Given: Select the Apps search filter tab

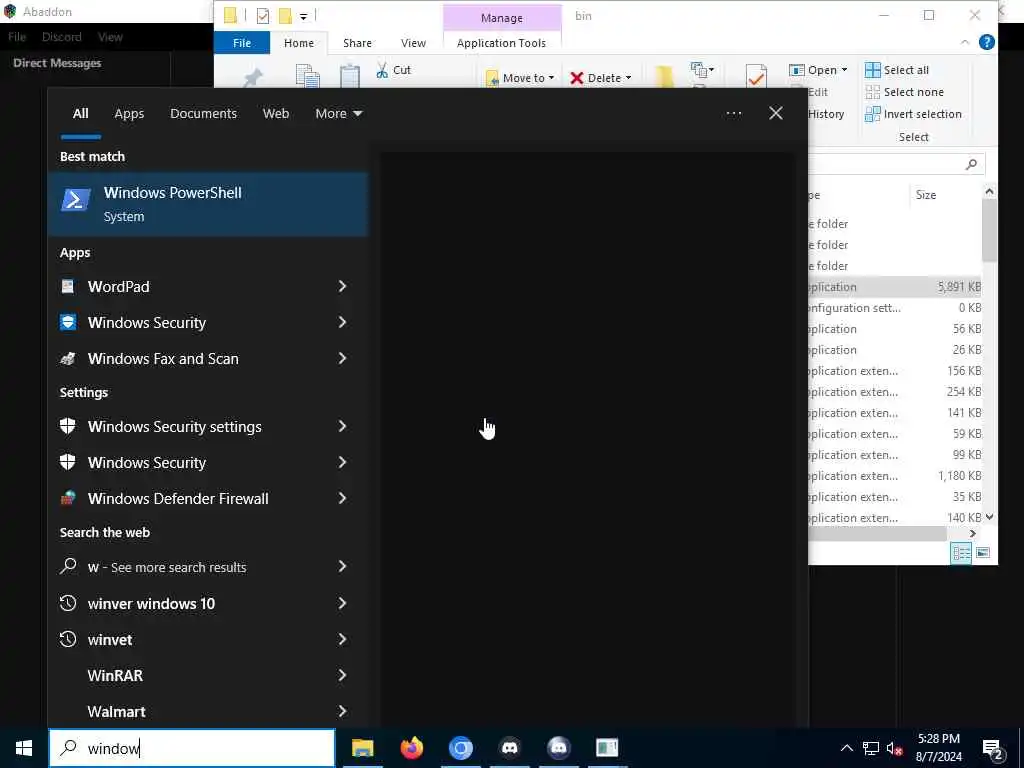Looking at the screenshot, I should pos(129,114).
